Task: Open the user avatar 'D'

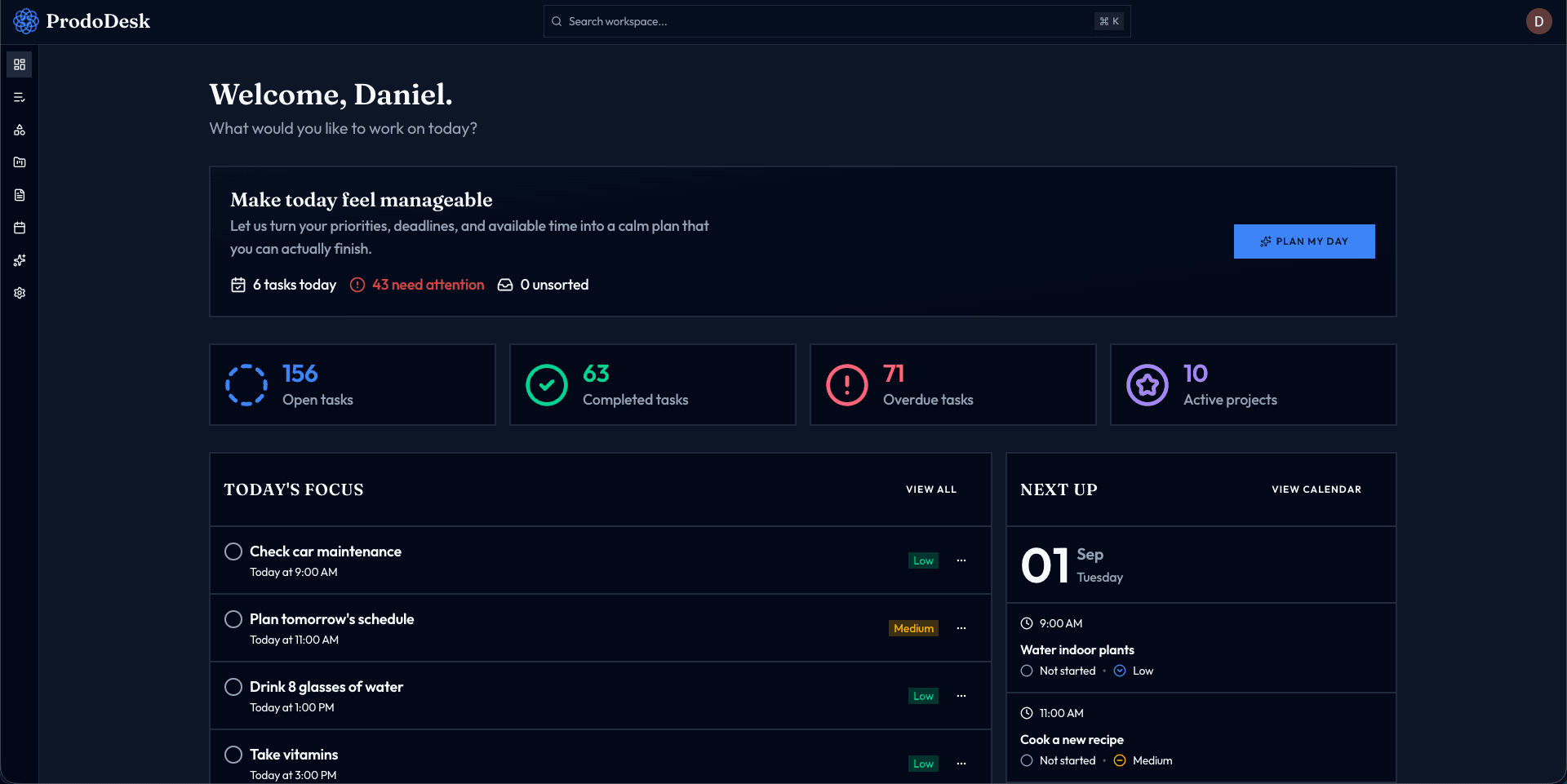Action: 1538,21
